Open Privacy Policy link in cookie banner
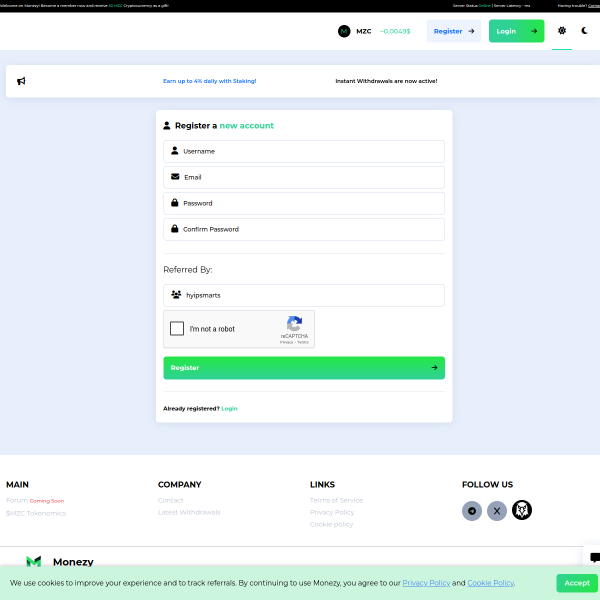This screenshot has height=600, width=600. tap(426, 583)
